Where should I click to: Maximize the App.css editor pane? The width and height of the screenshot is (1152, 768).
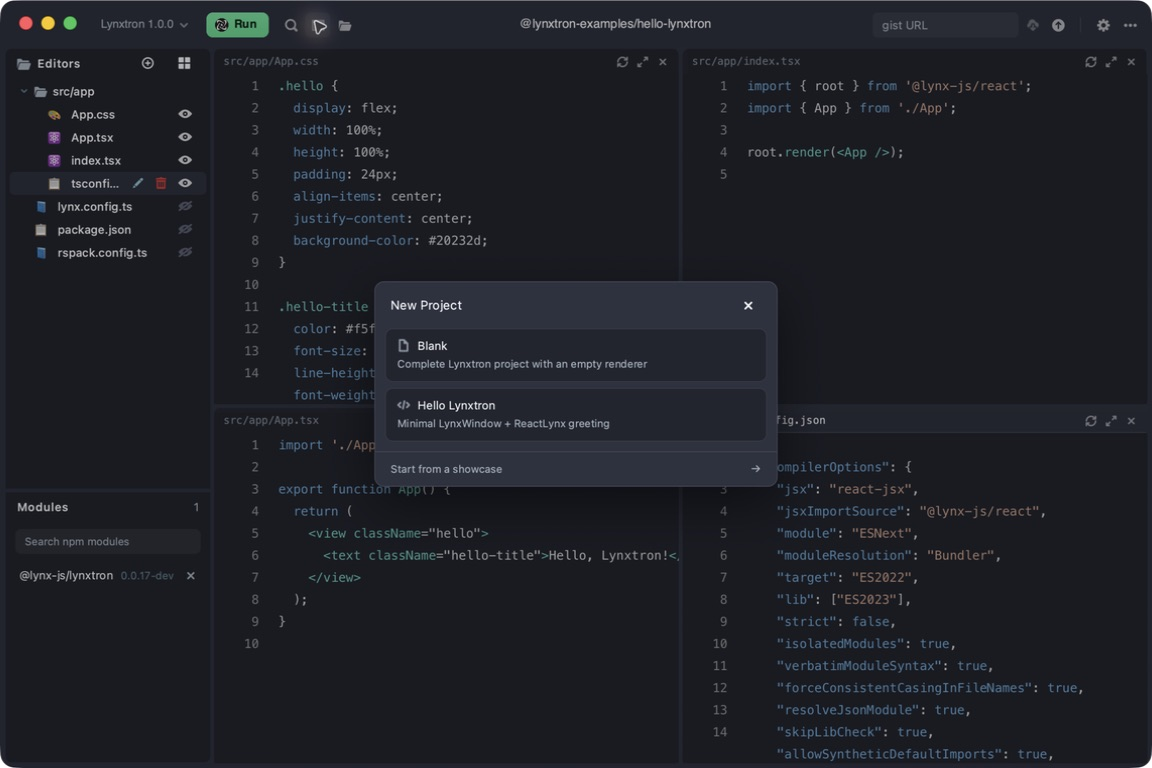643,62
